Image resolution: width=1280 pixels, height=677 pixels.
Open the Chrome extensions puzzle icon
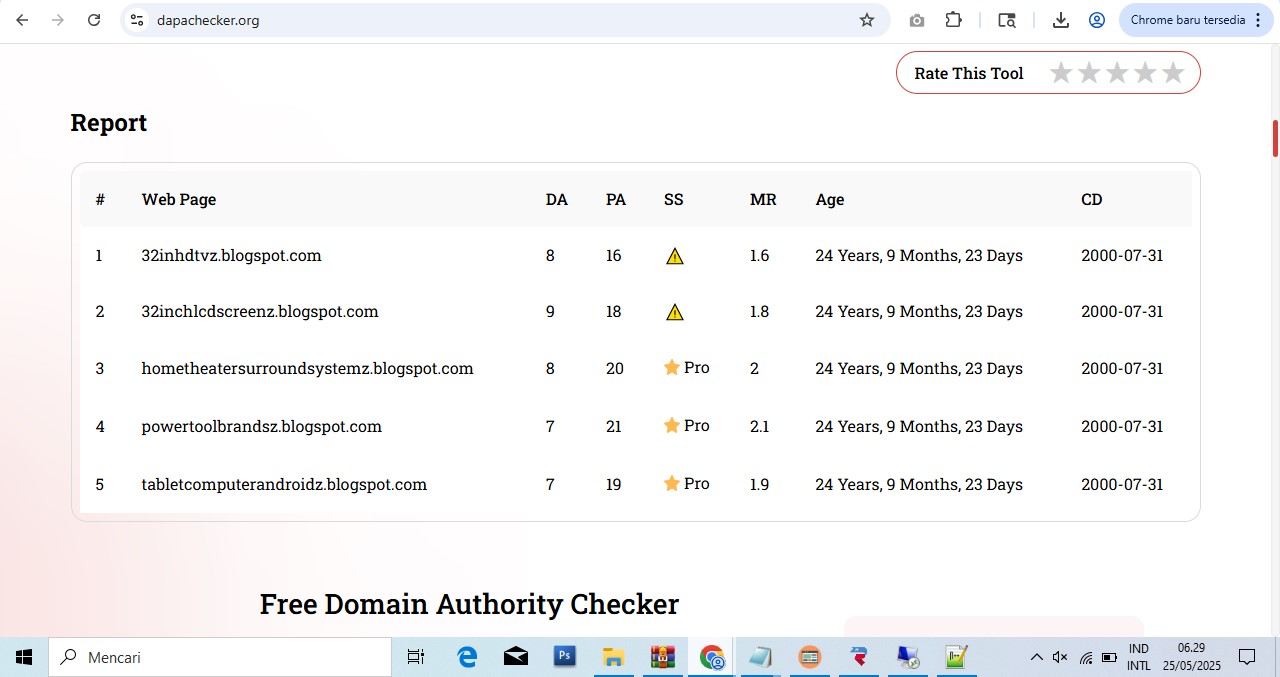[953, 20]
